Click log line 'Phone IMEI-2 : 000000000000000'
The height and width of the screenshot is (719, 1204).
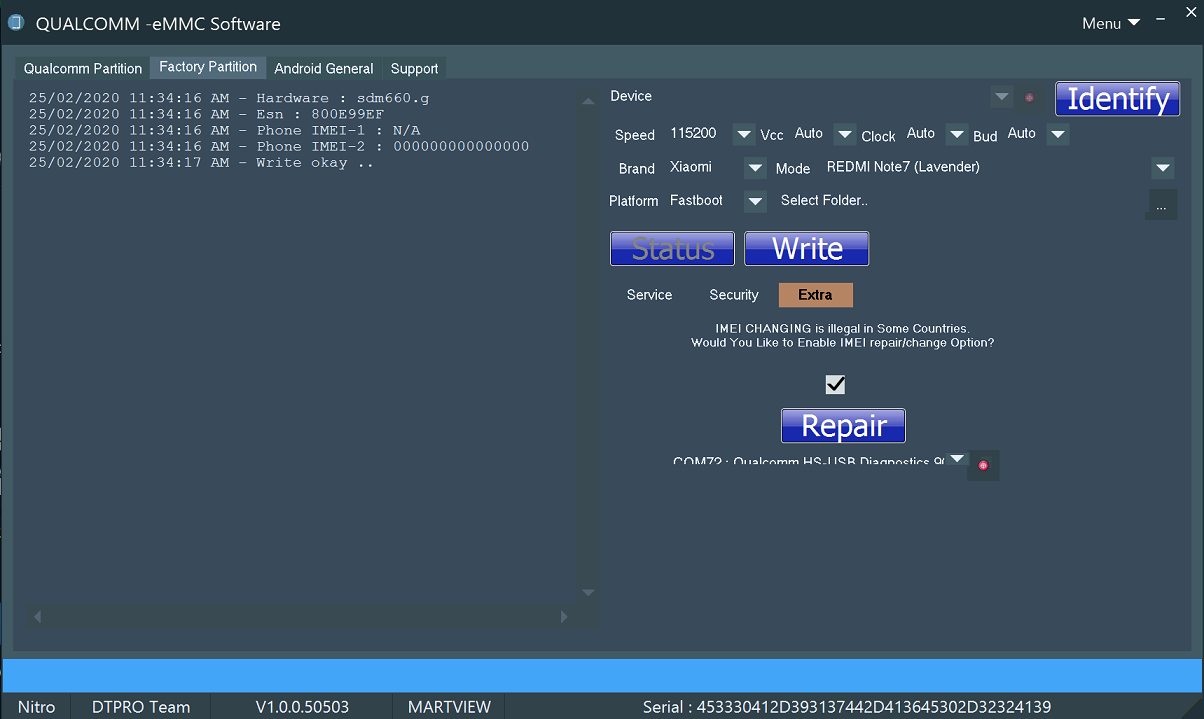pyautogui.click(x=279, y=146)
